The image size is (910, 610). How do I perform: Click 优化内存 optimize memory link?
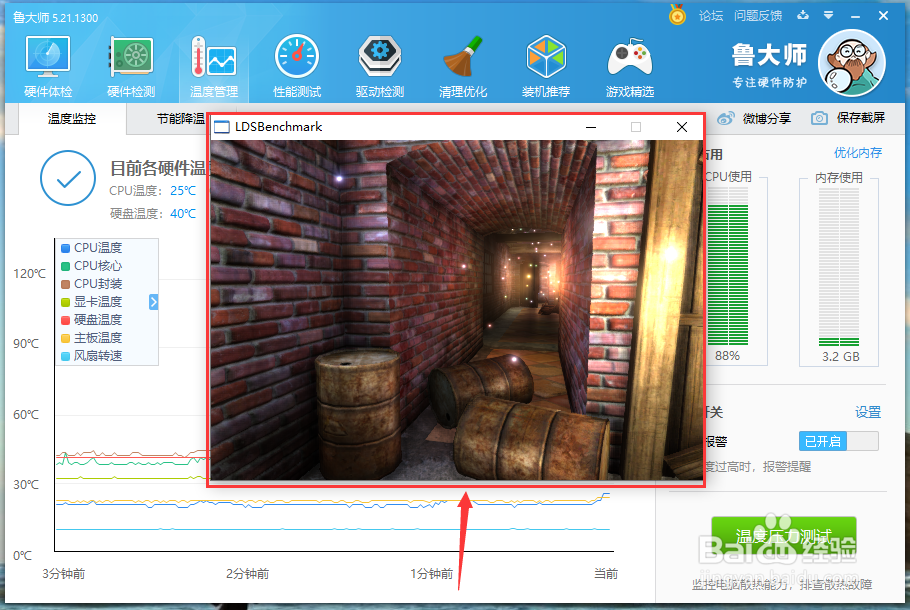pyautogui.click(x=858, y=153)
